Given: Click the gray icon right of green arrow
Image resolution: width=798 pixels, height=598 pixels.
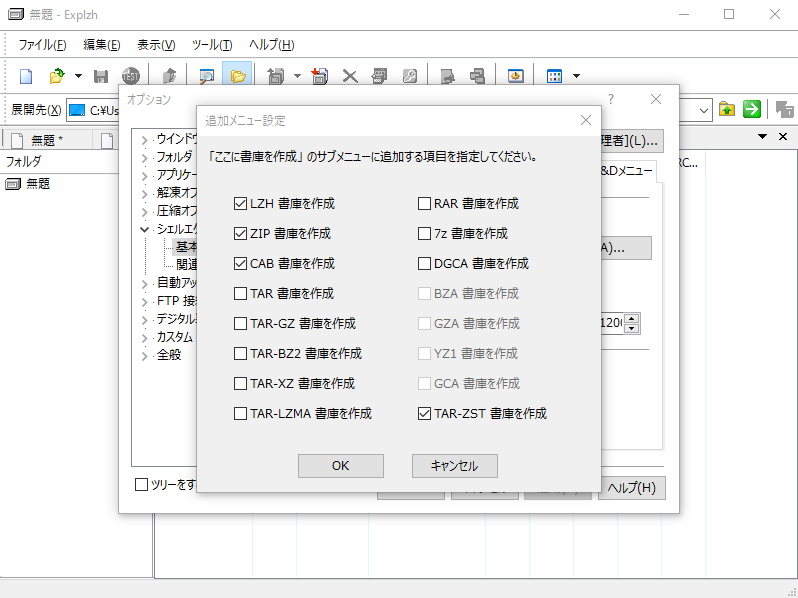Looking at the screenshot, I should (784, 109).
